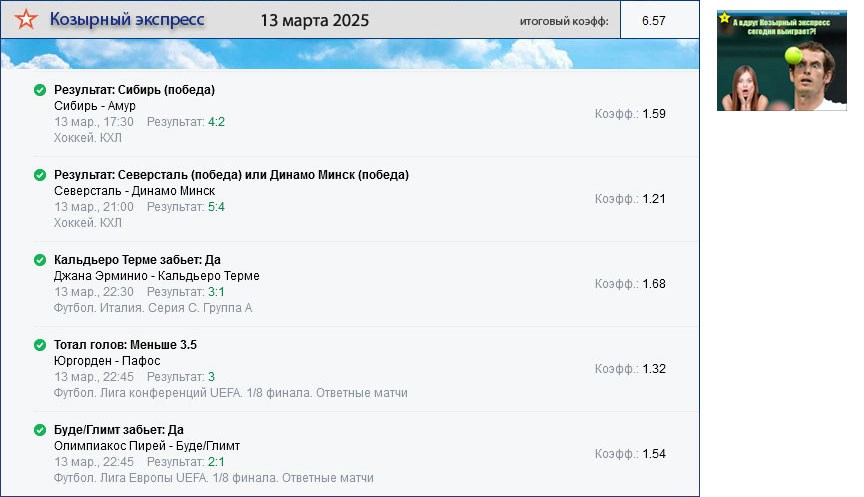Click the Футбол. Лига Европы UEFA league label
The image size is (864, 497).
coord(213,478)
